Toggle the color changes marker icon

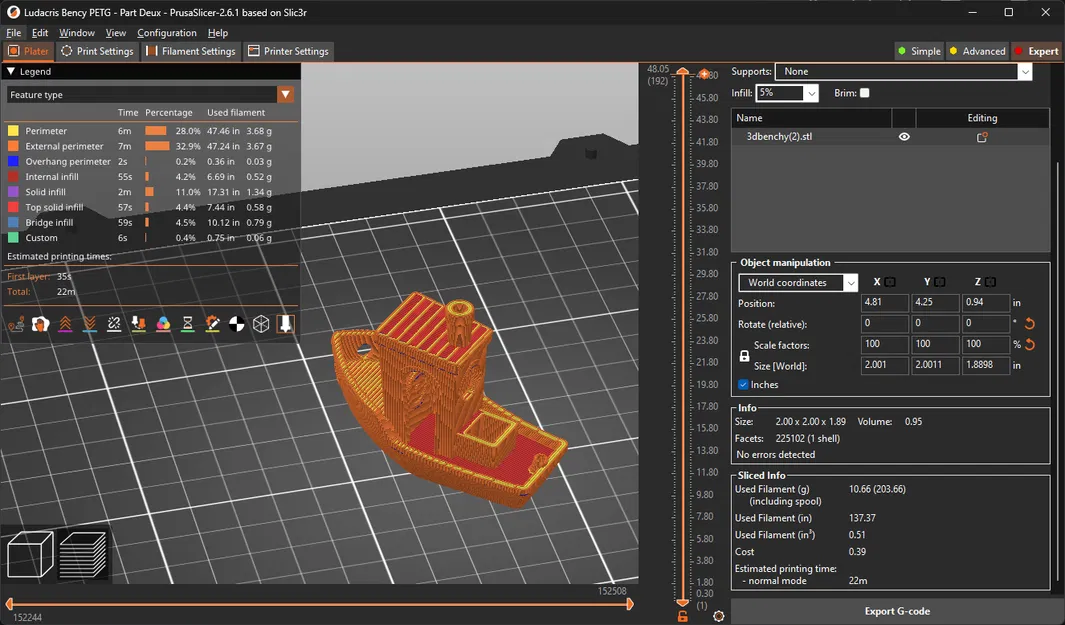[161, 323]
